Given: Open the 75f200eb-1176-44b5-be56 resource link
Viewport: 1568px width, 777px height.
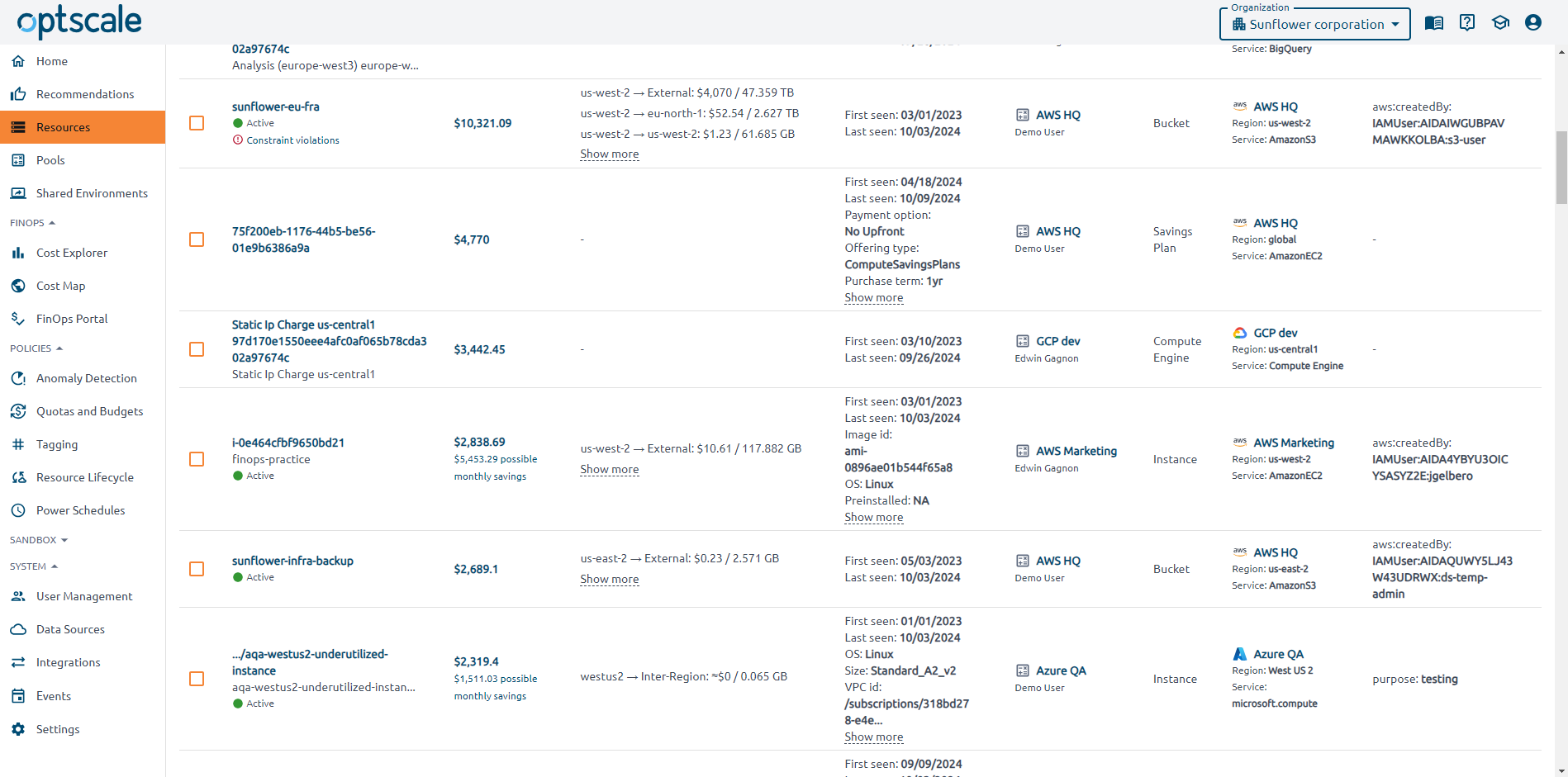Looking at the screenshot, I should [304, 239].
